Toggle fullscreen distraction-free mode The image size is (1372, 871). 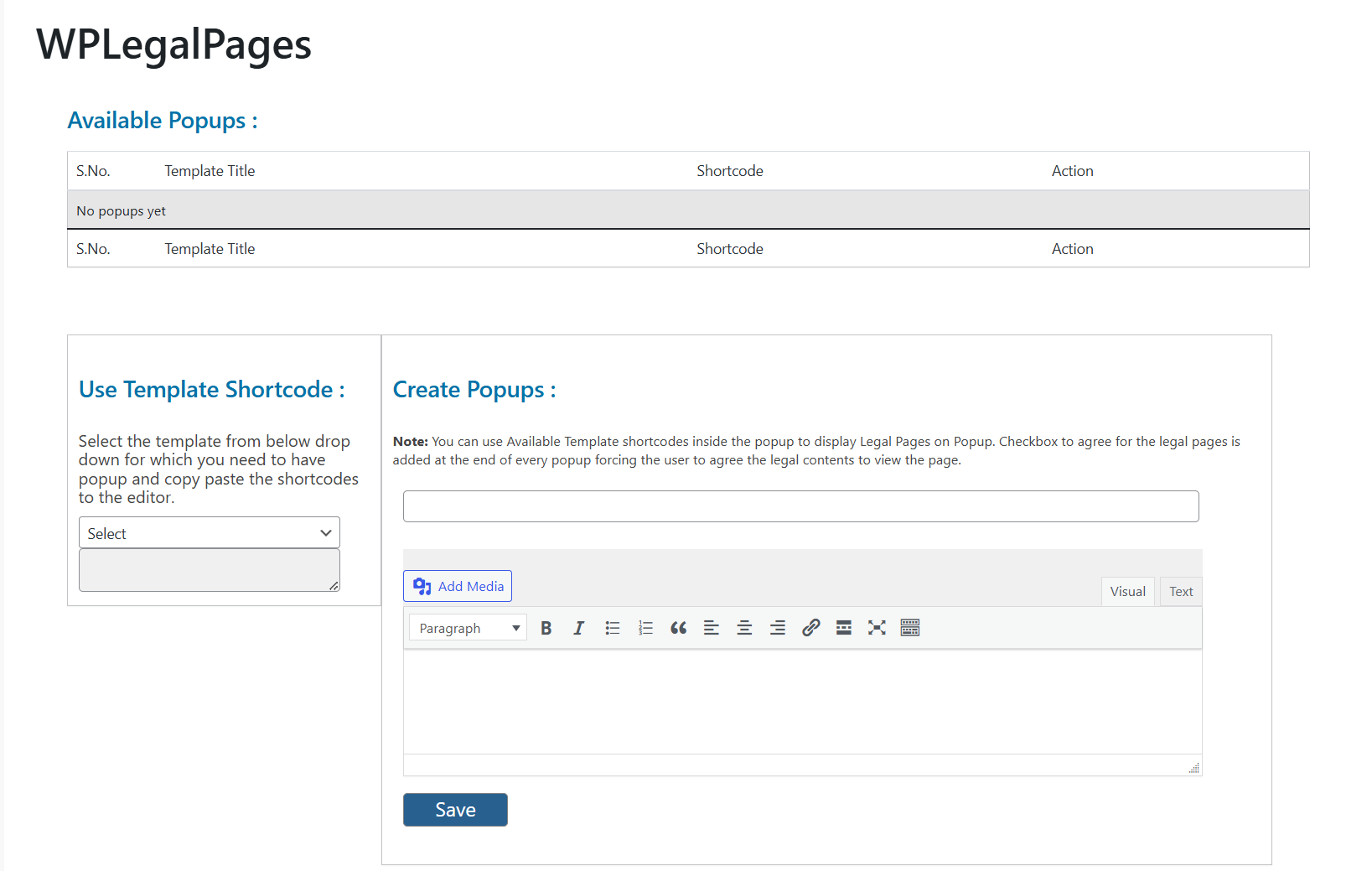[x=877, y=628]
